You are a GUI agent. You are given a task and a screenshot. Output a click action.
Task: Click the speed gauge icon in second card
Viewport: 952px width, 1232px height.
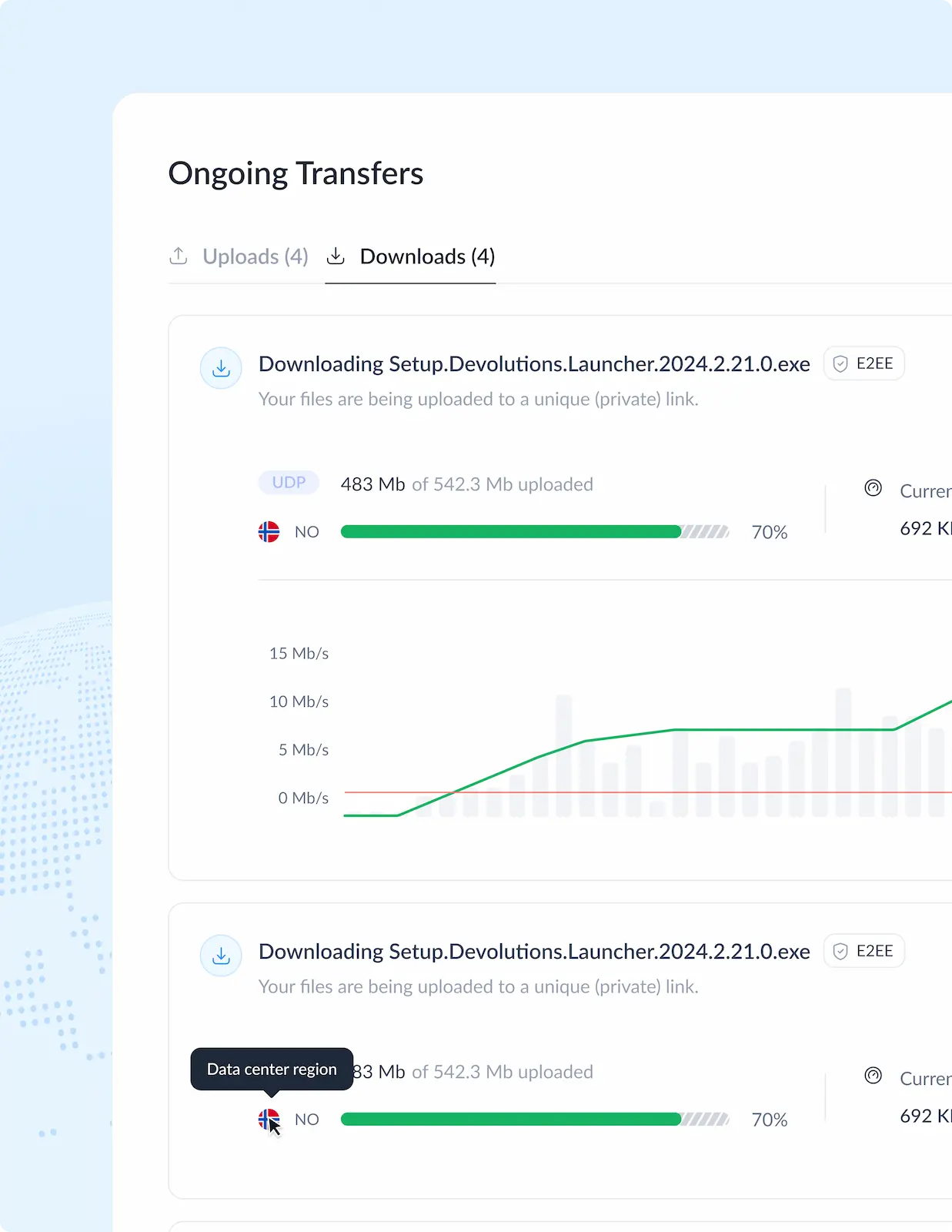(873, 1076)
